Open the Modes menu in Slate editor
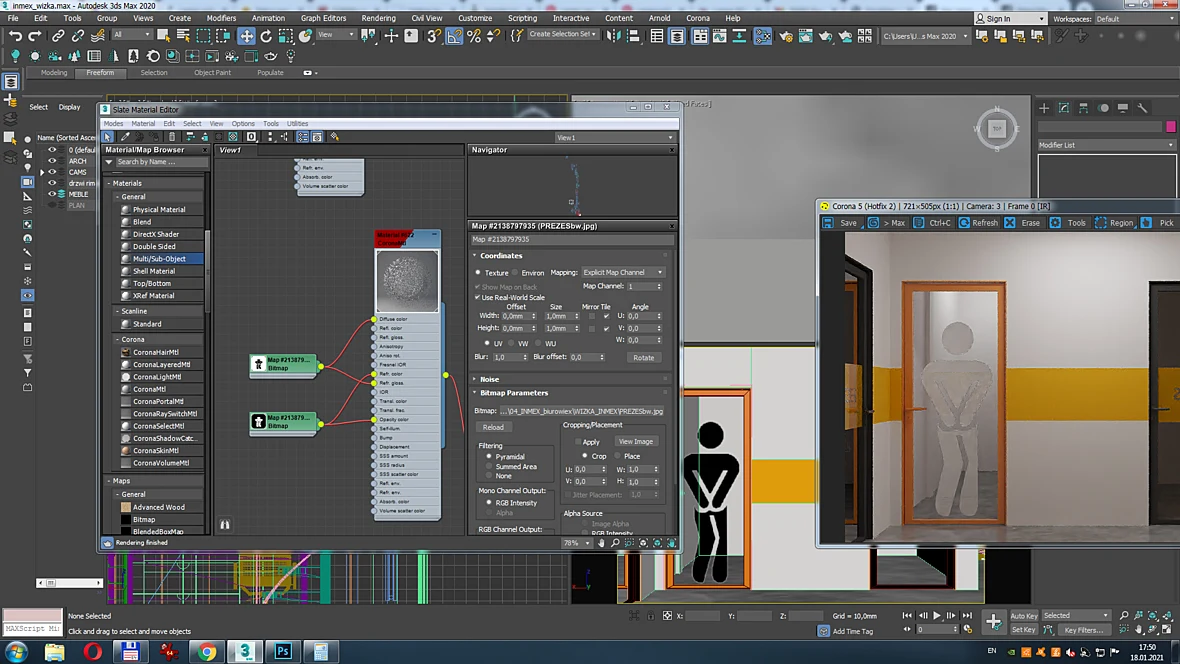Image resolution: width=1180 pixels, height=664 pixels. click(113, 123)
